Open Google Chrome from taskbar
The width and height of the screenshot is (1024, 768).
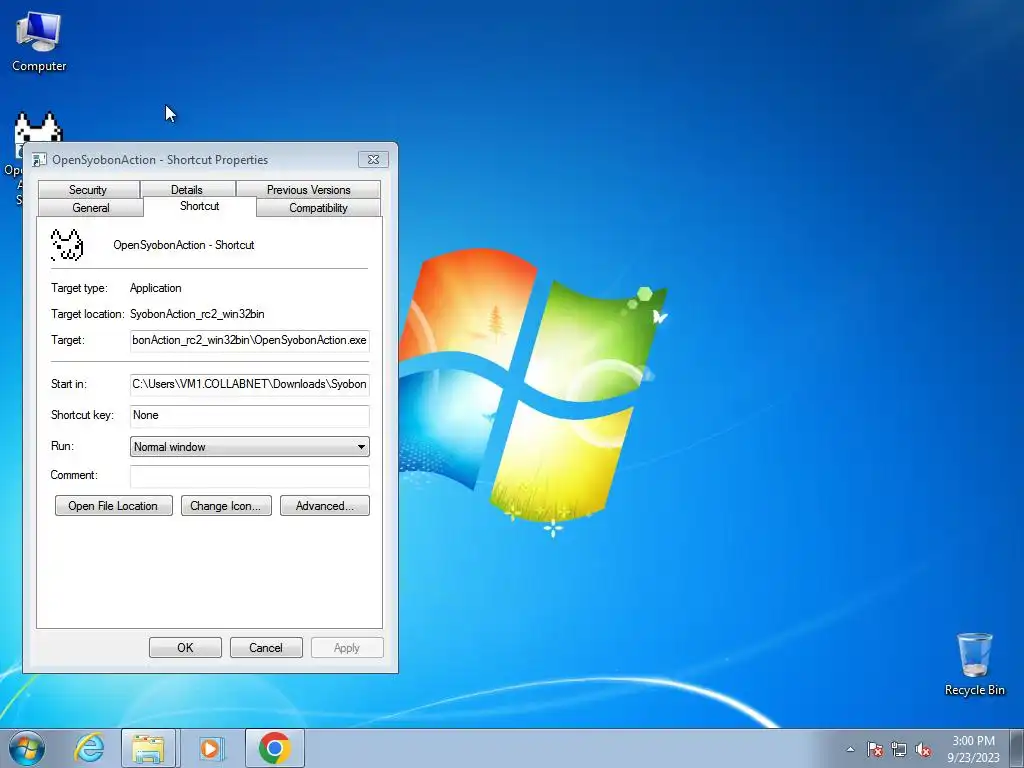(274, 748)
